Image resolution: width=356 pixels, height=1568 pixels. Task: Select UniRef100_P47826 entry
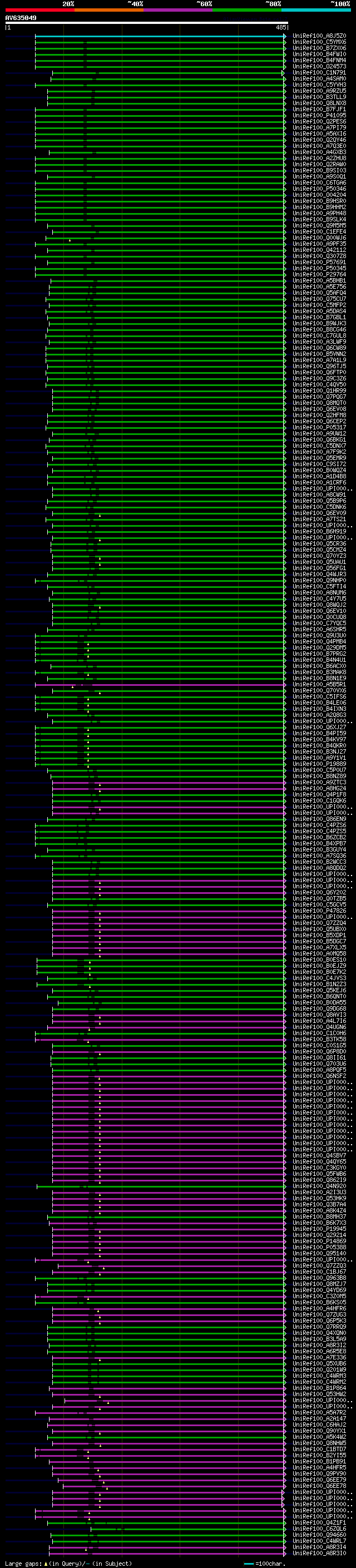click(319, 911)
